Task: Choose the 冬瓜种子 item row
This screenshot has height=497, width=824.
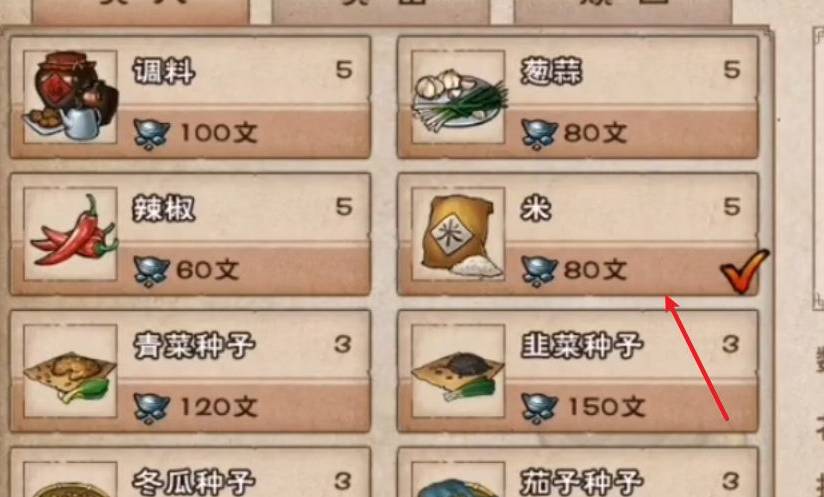Action: coord(190,472)
